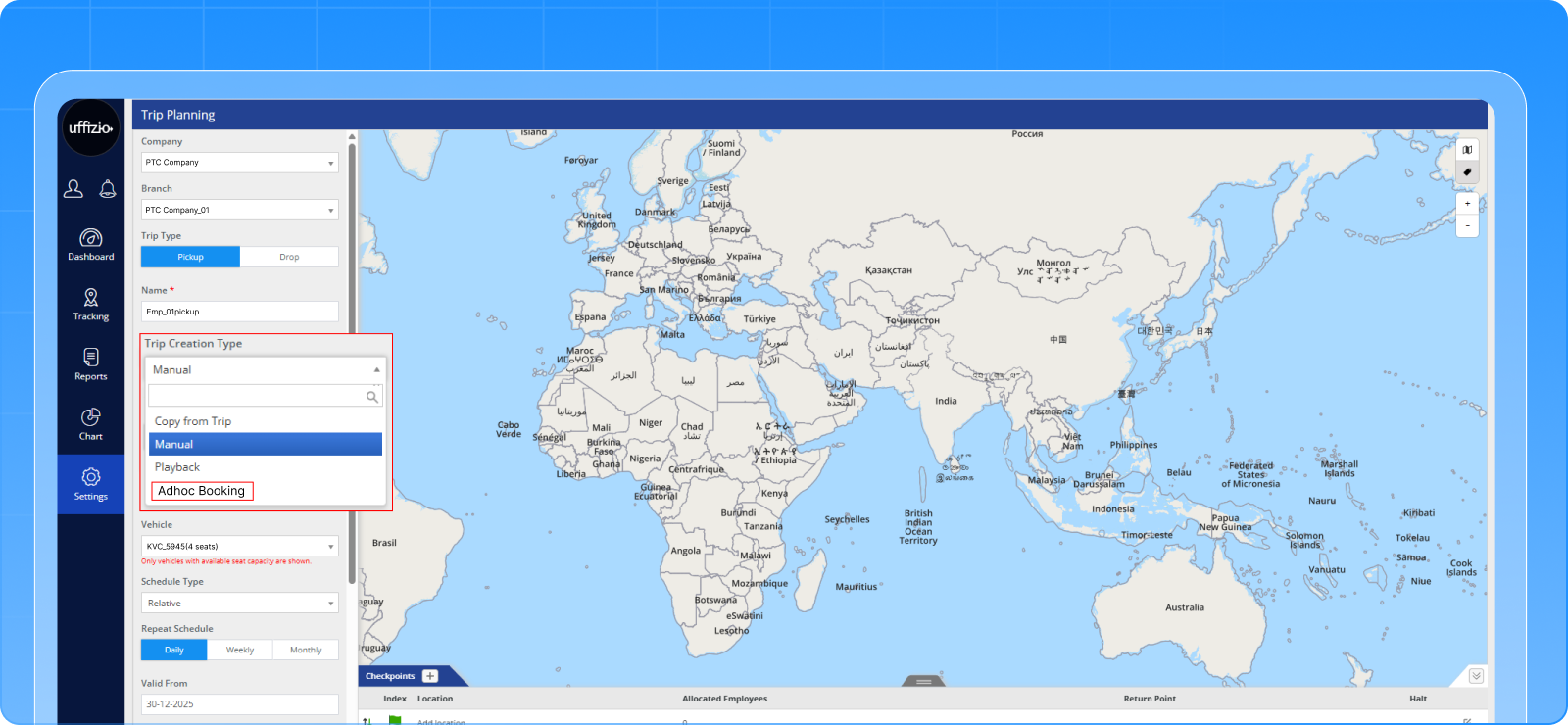Select Copy from Trip option
1568x725 pixels.
[193, 421]
